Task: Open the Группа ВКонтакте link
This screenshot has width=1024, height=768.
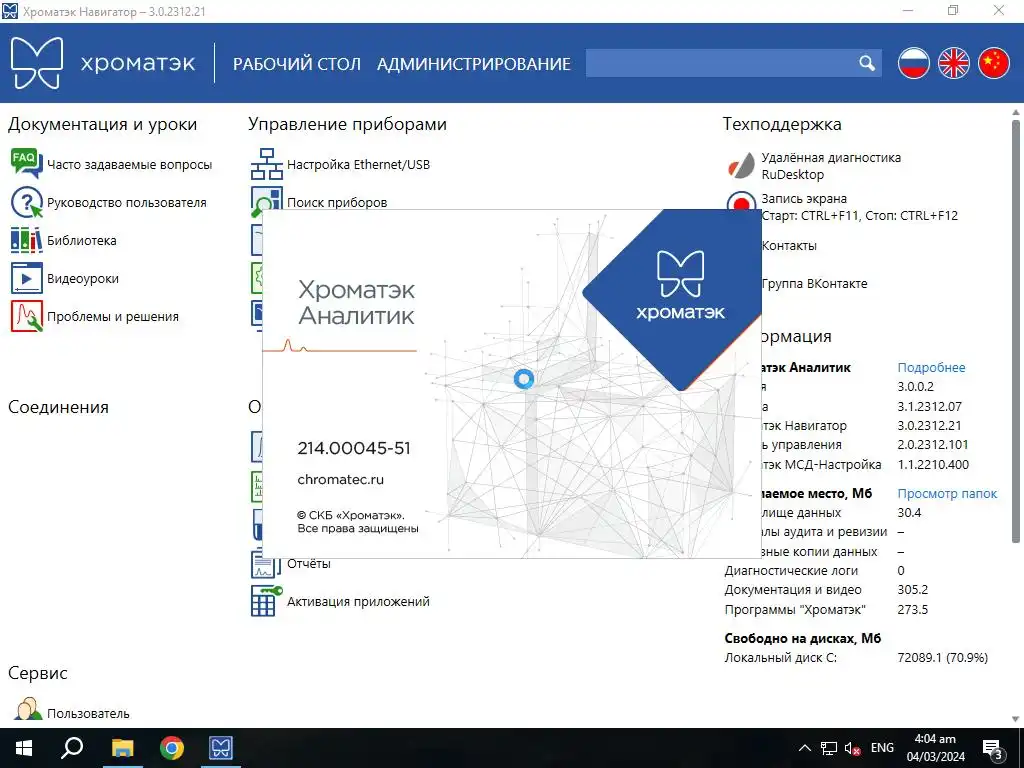Action: click(x=814, y=283)
